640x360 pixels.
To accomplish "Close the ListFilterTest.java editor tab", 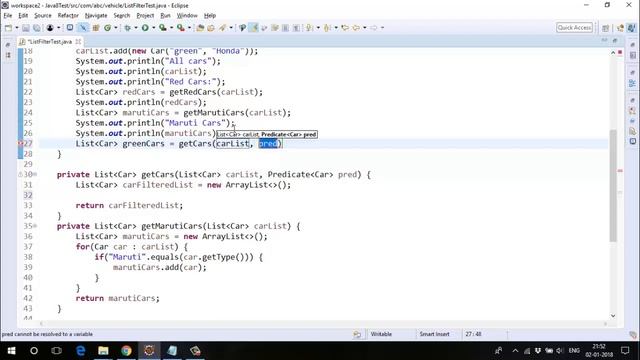I will [78, 42].
